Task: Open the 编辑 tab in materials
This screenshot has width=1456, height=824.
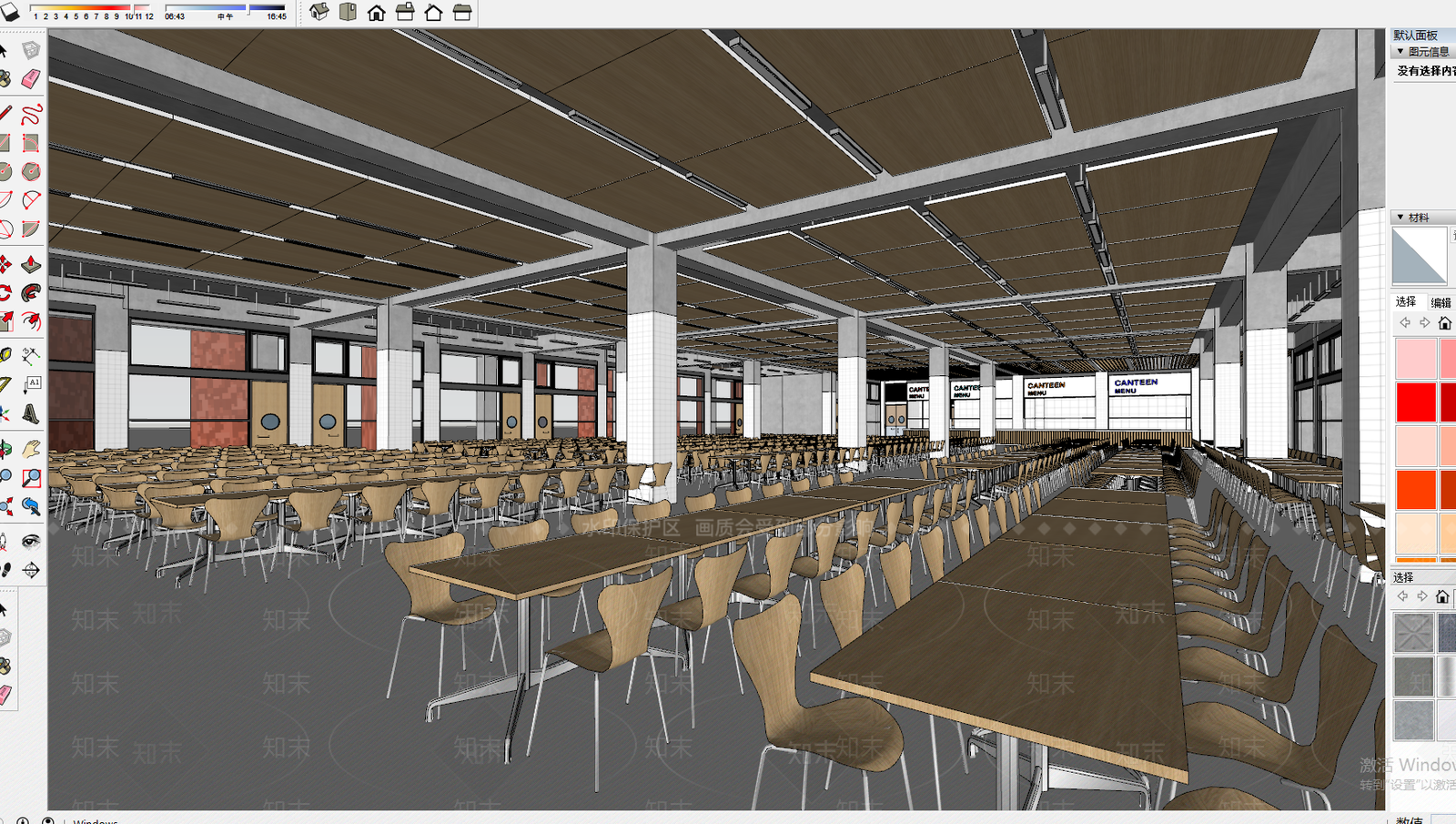Action: click(x=1441, y=302)
